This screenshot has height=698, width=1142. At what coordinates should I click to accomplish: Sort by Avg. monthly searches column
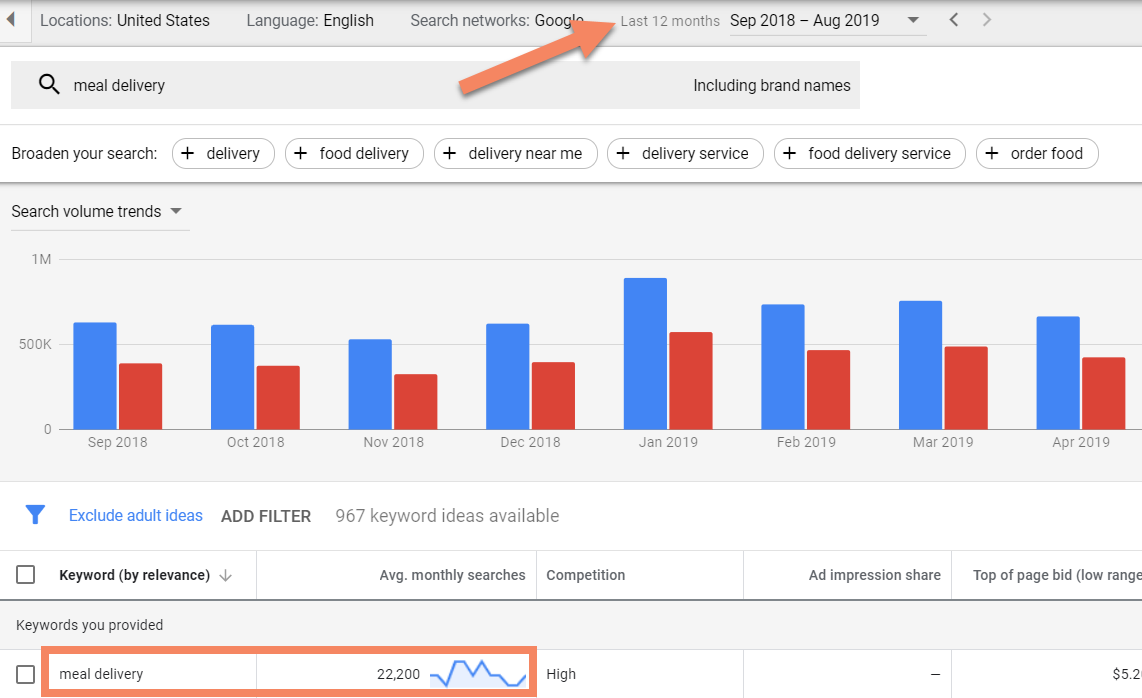pos(452,575)
